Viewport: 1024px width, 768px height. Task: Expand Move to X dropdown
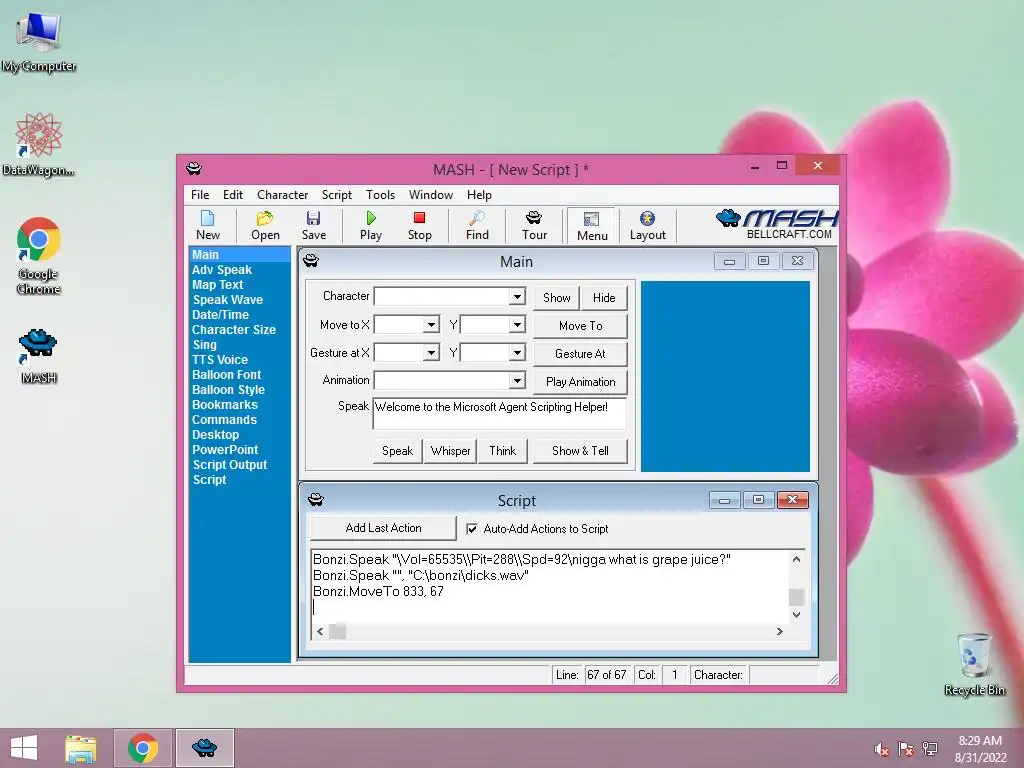click(431, 325)
